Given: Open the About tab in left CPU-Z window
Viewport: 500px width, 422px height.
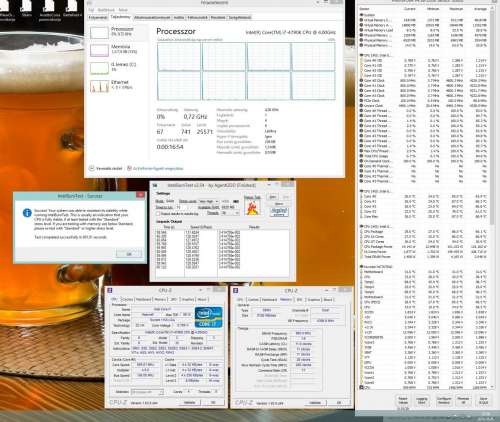Looking at the screenshot, I should tap(202, 299).
